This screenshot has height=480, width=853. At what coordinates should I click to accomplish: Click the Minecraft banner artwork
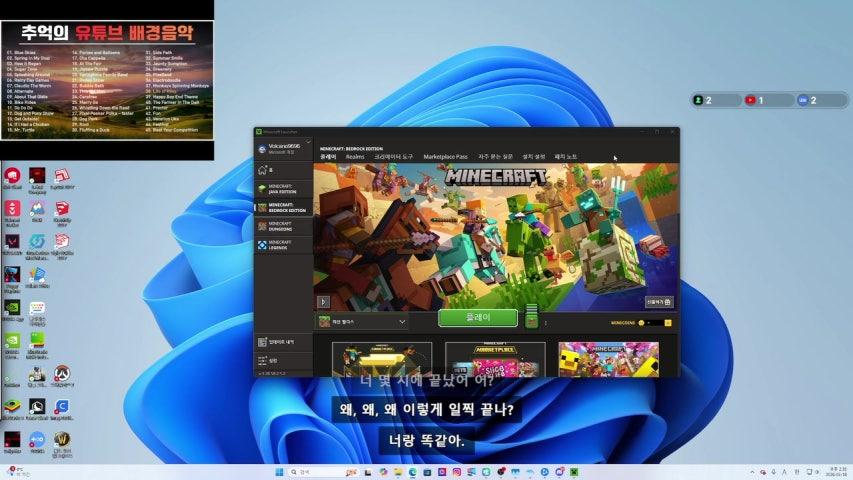(496, 237)
